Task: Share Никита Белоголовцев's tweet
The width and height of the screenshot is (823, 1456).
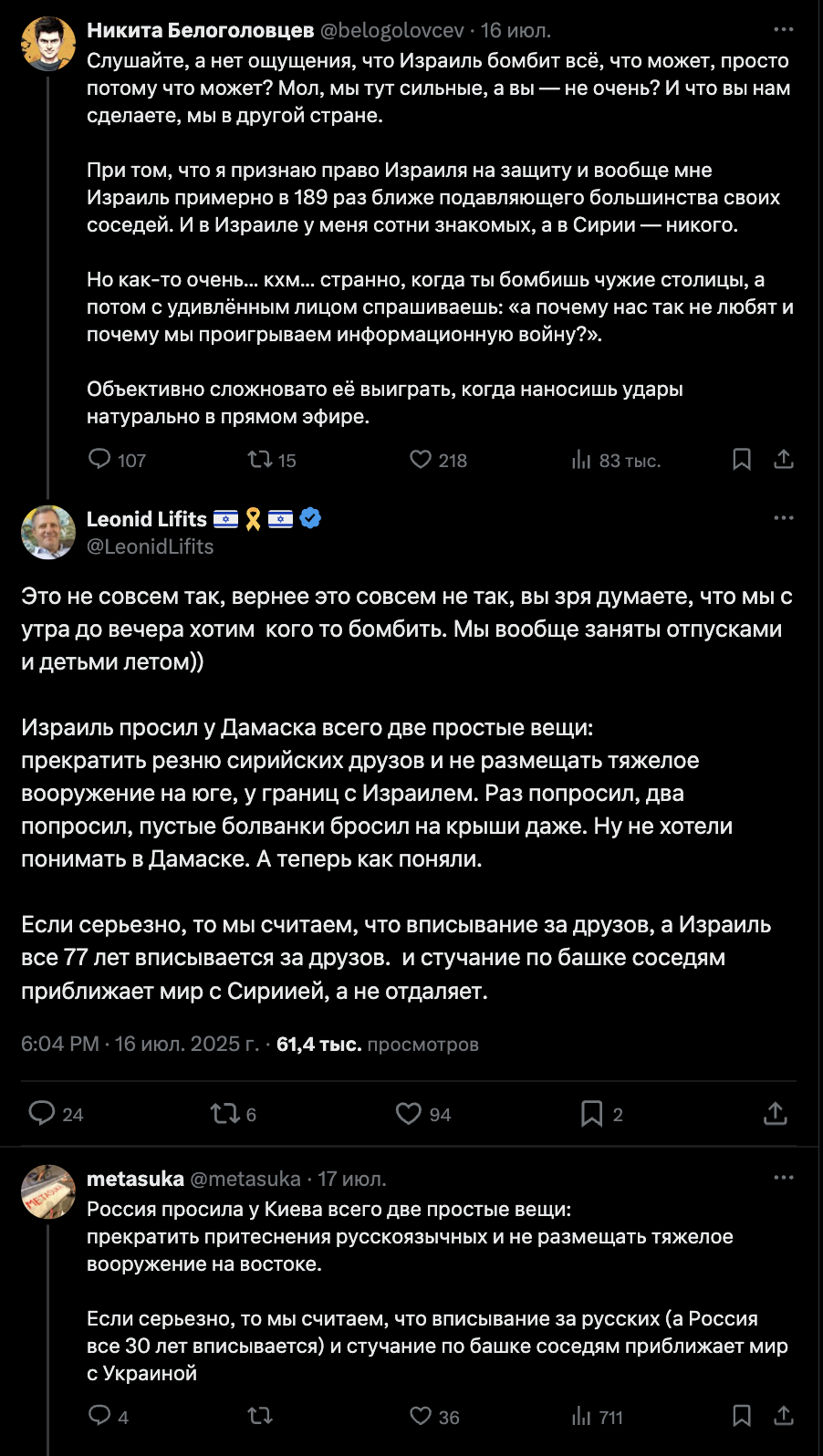Action: 784,459
